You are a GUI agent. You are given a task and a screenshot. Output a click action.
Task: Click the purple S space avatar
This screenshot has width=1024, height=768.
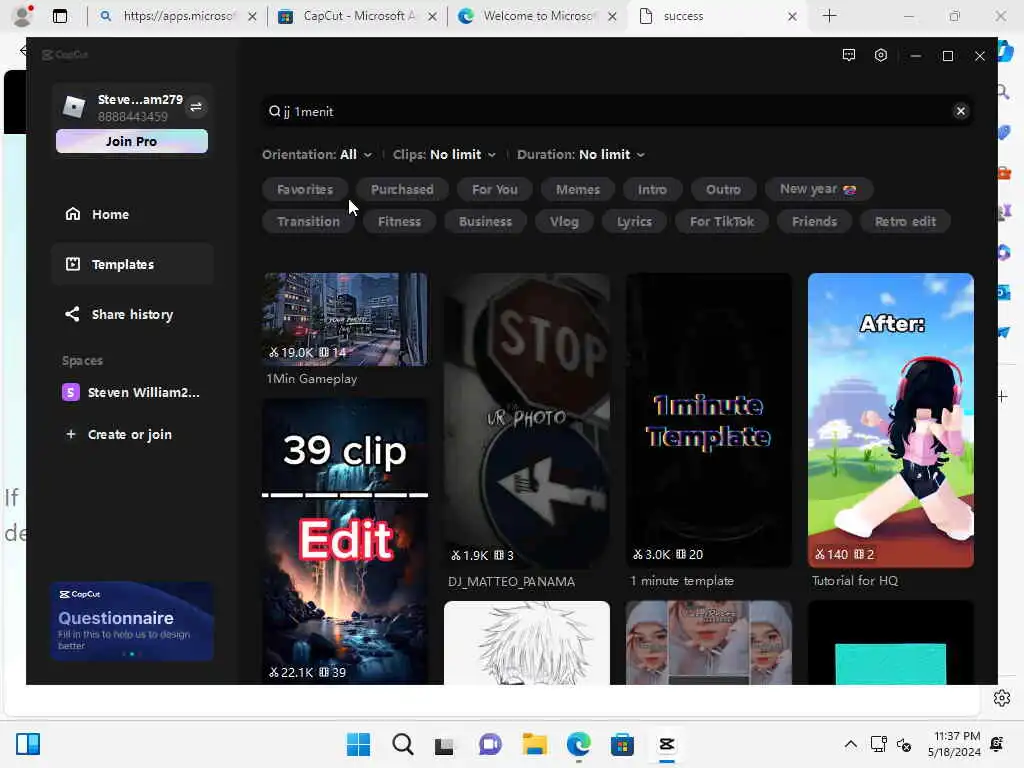pyautogui.click(x=71, y=392)
